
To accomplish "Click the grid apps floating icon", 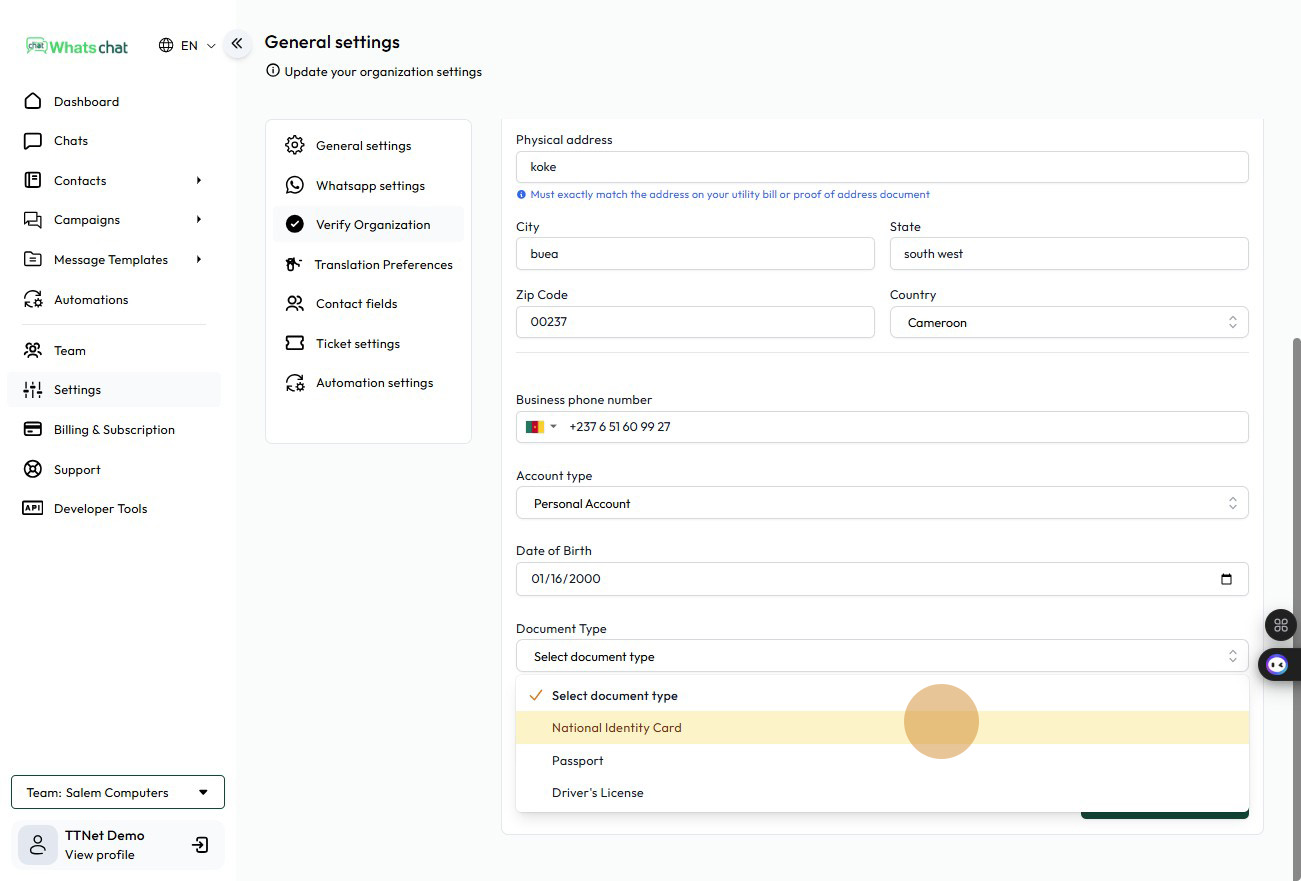I will (x=1280, y=625).
